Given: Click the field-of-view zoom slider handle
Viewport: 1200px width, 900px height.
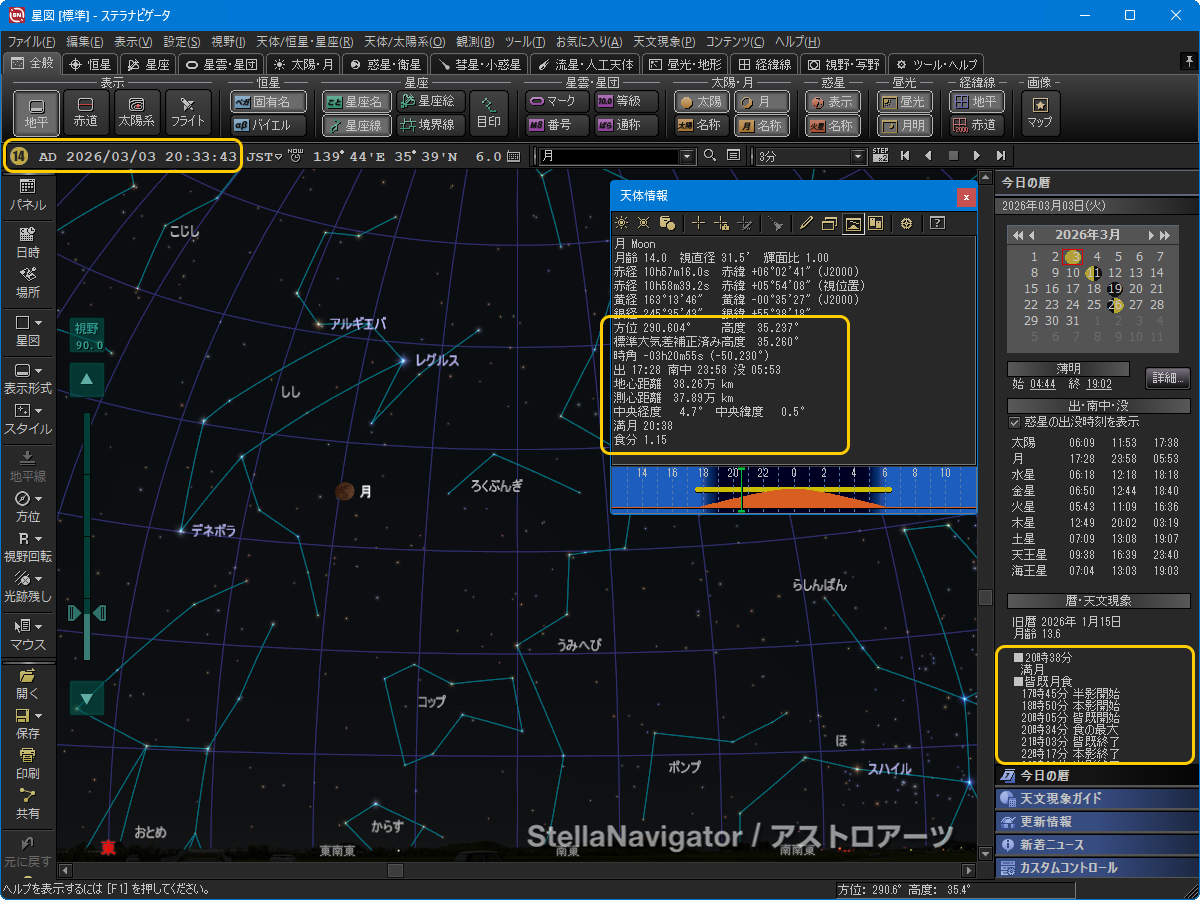Looking at the screenshot, I should [86, 612].
